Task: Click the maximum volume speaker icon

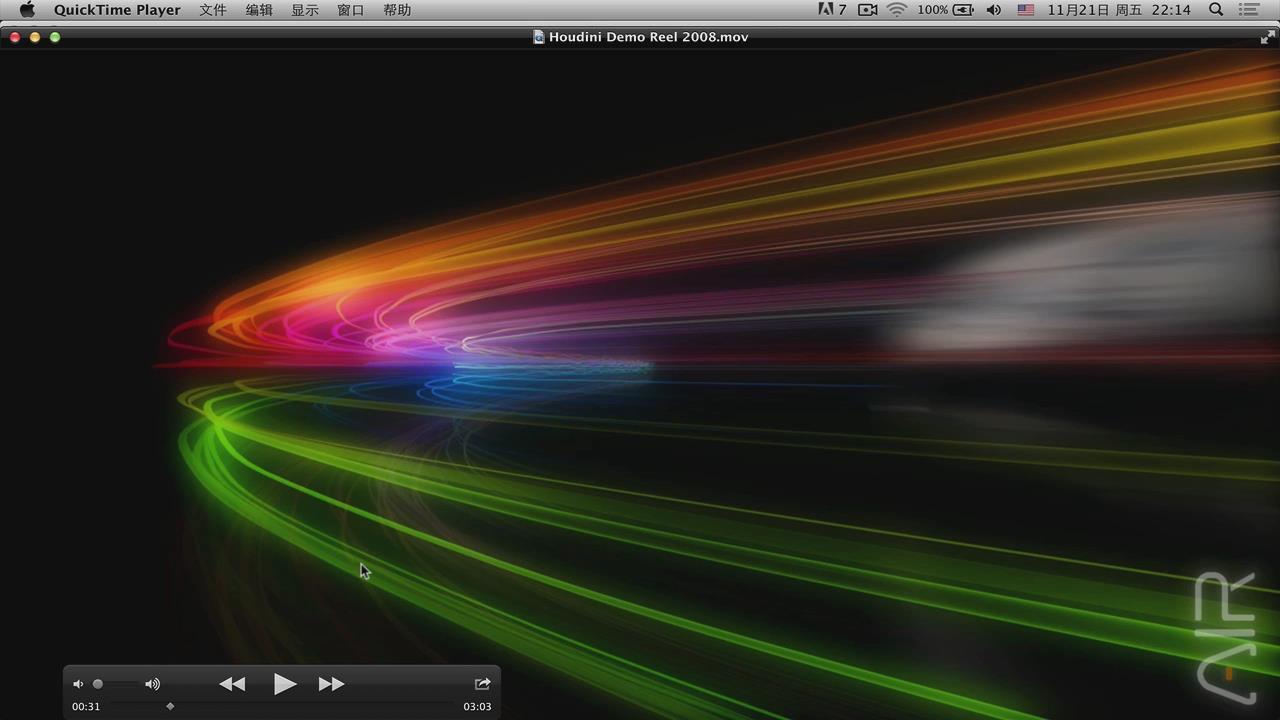Action: [x=152, y=684]
